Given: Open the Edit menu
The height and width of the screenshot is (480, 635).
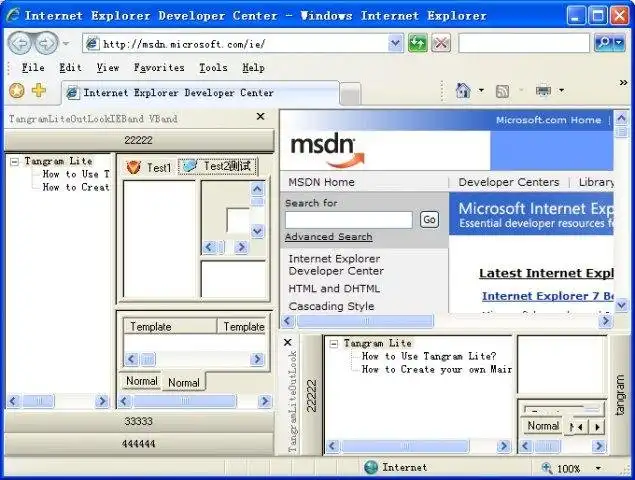Looking at the screenshot, I should [70, 68].
